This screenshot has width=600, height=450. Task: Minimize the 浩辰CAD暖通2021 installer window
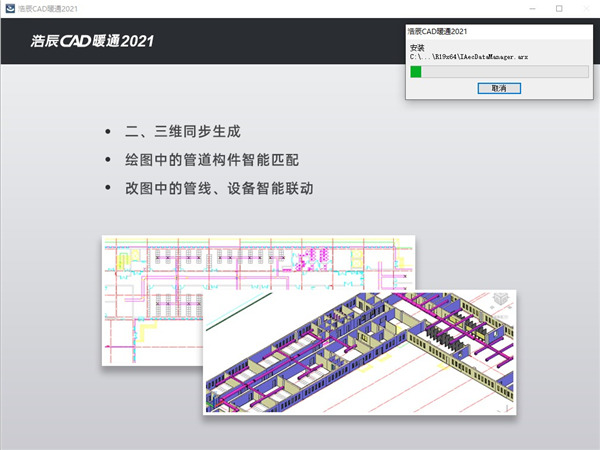tap(532, 8)
